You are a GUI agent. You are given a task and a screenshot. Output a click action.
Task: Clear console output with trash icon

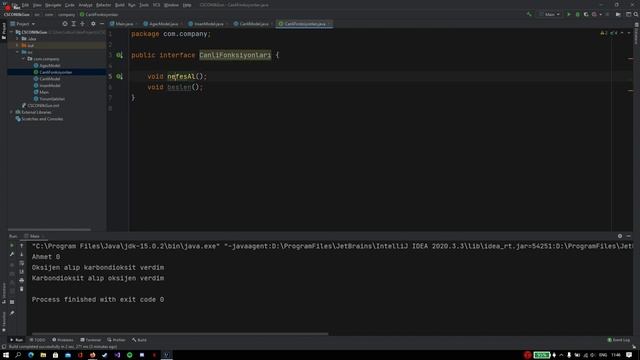coord(22,289)
